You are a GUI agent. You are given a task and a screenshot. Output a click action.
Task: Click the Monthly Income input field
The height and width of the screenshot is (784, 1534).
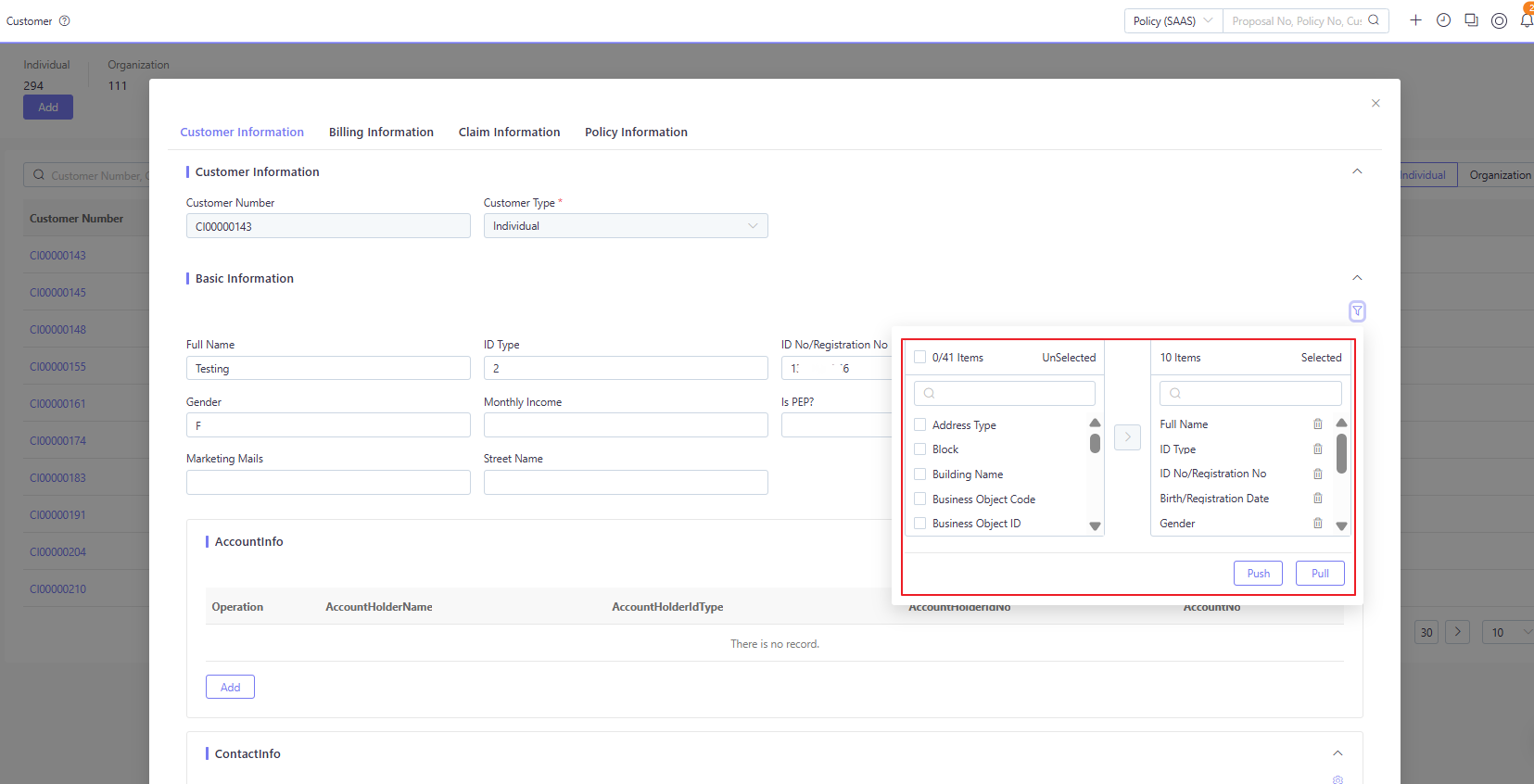[x=626, y=425]
